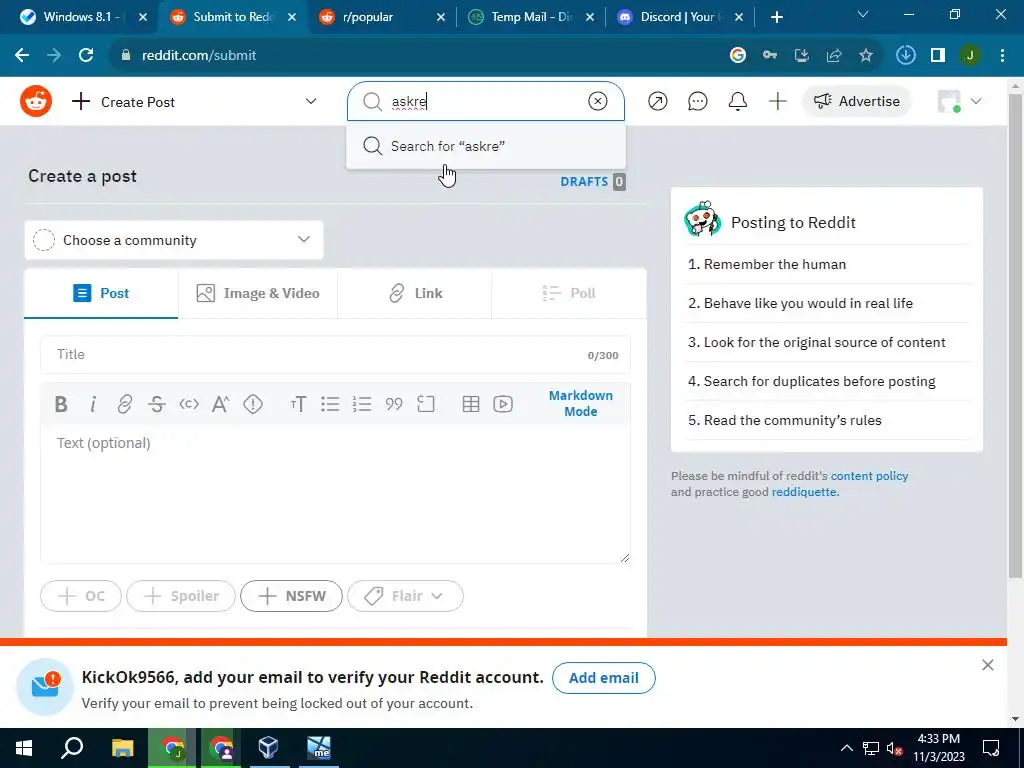Clear the search box with the X icon
Screen dimensions: 1024x768
pyautogui.click(x=598, y=101)
